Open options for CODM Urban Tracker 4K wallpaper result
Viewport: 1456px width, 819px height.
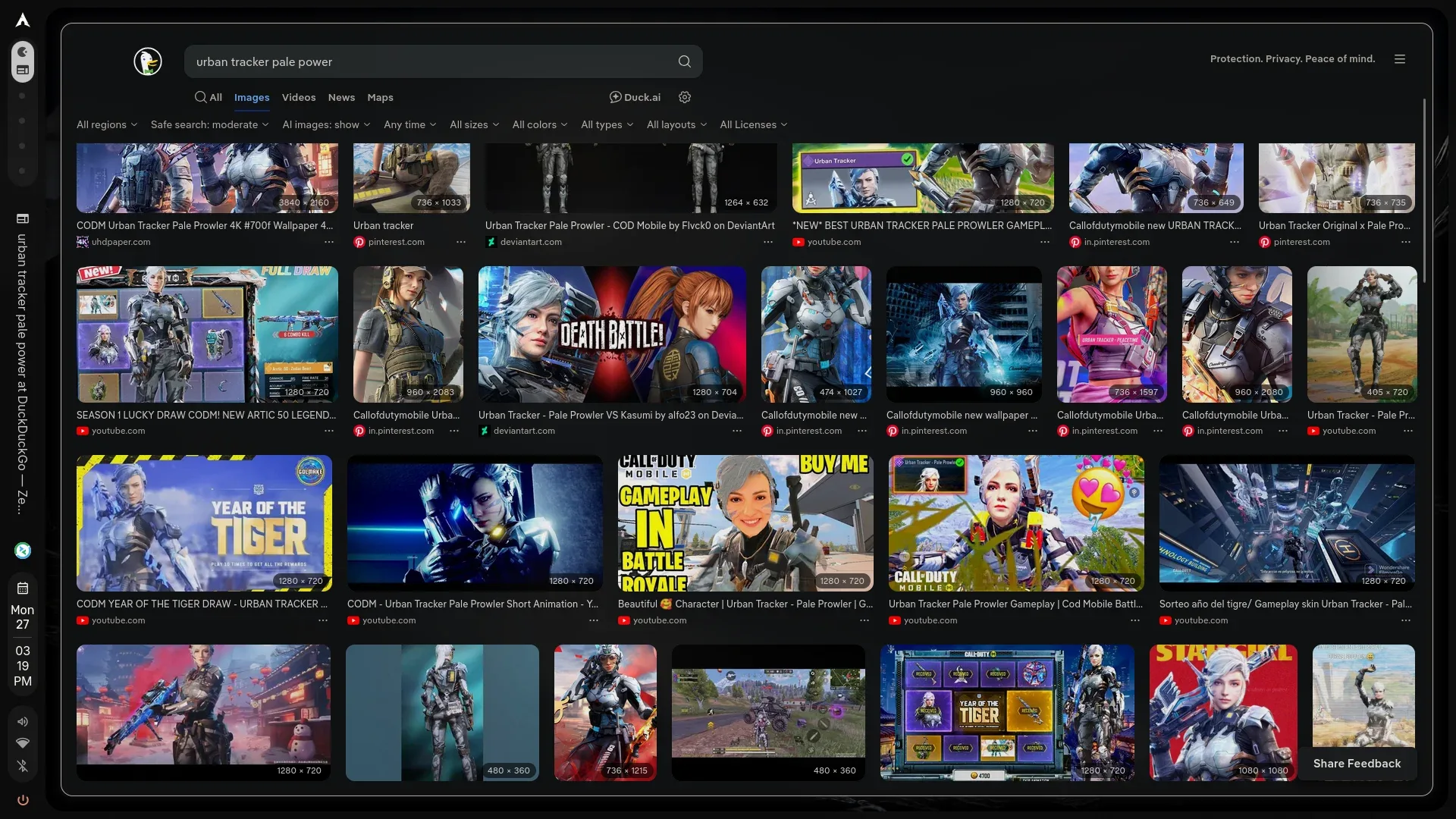point(329,242)
